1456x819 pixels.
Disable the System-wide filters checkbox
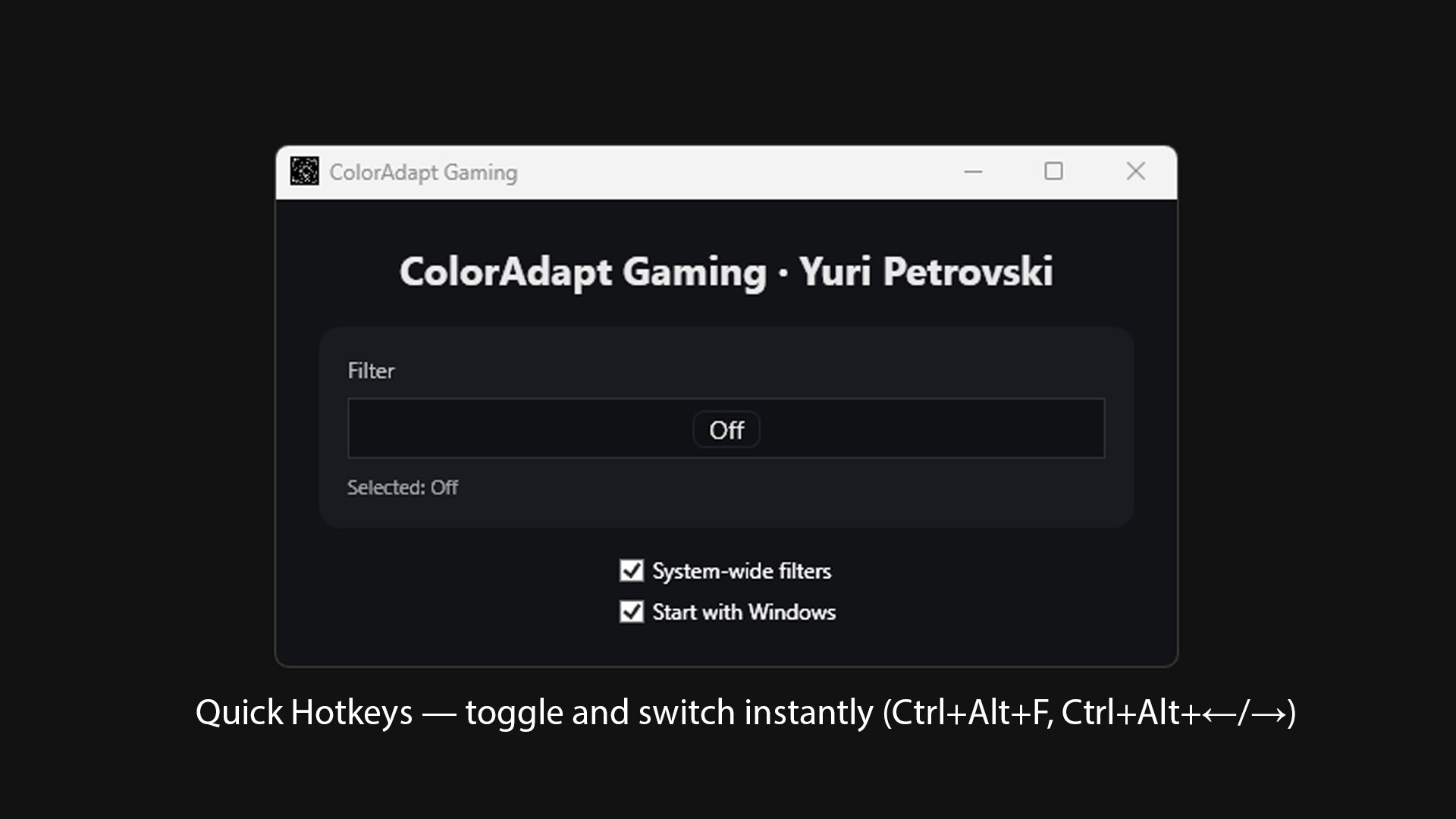(632, 570)
